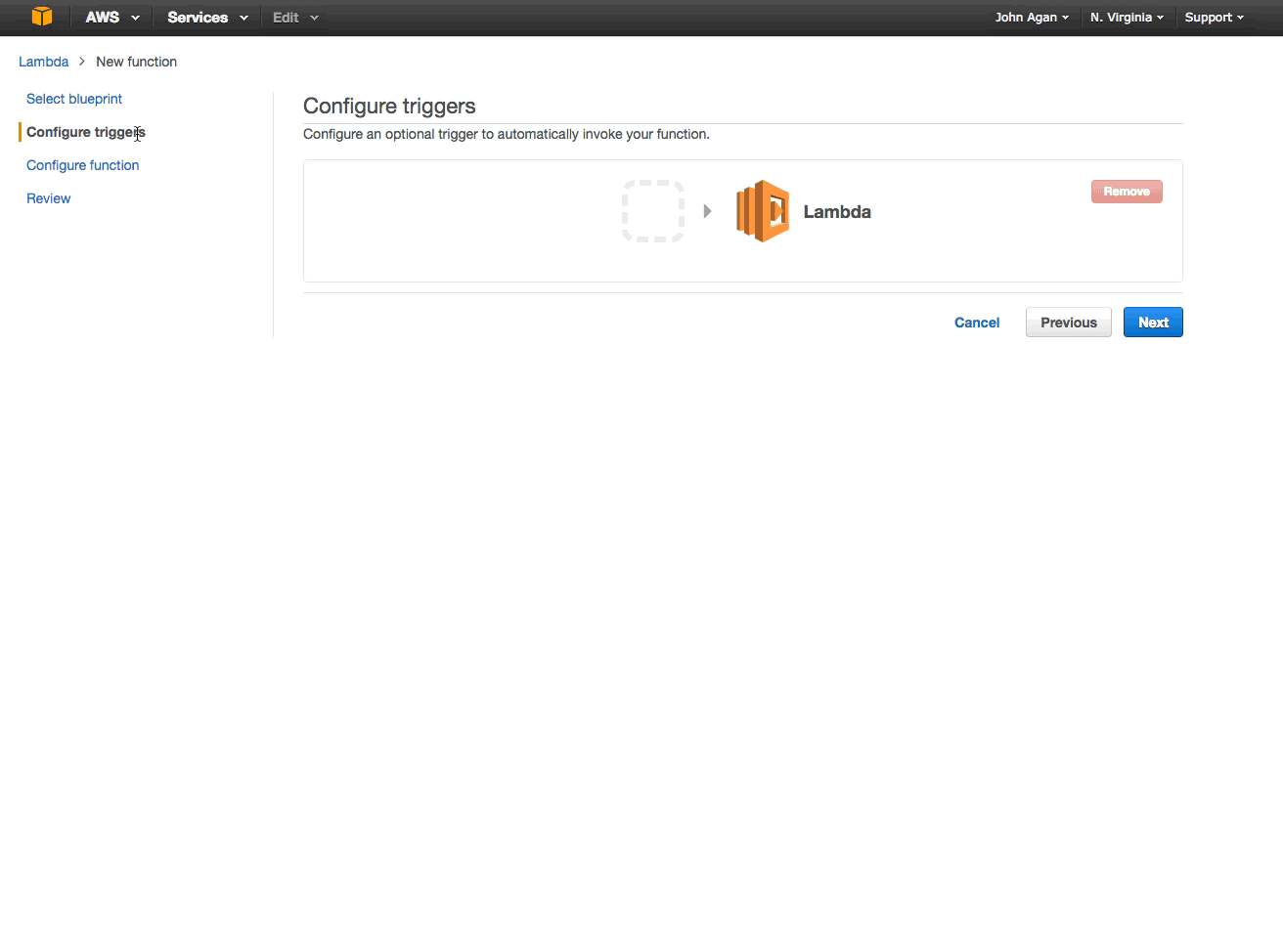Click the New function breadcrumb text
Image resolution: width=1283 pixels, height=952 pixels.
(137, 62)
